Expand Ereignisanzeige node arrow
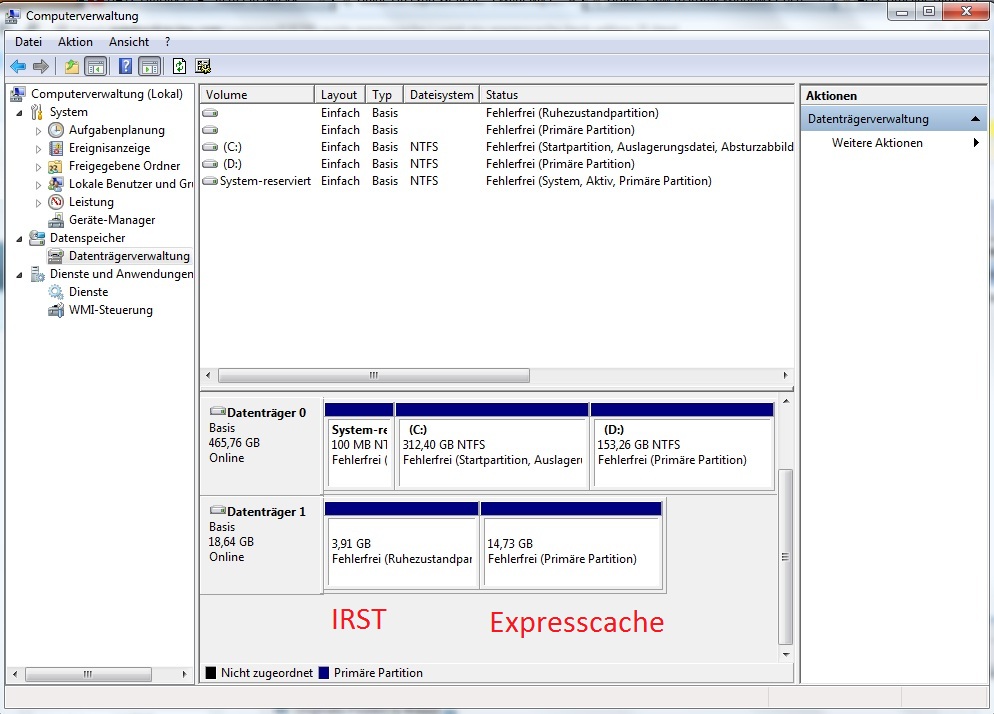 pyautogui.click(x=38, y=149)
